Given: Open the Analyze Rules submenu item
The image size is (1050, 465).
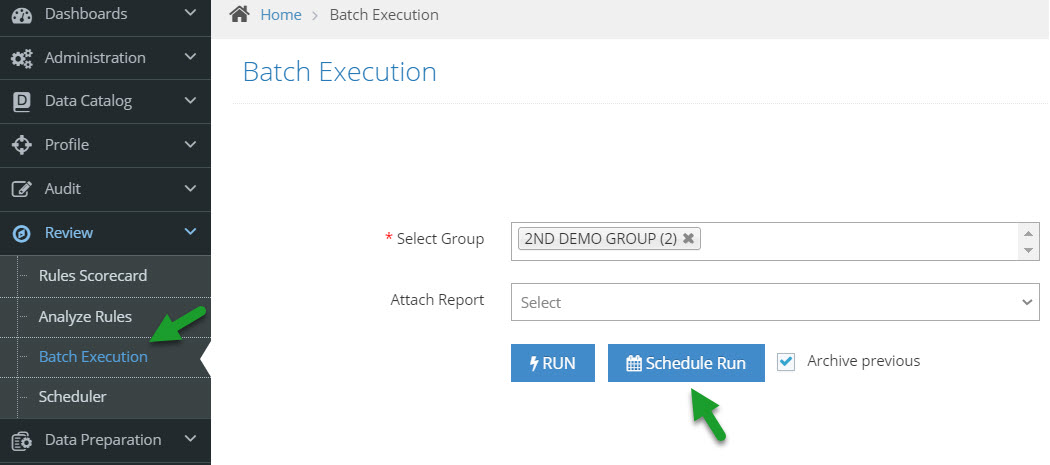Looking at the screenshot, I should [85, 317].
